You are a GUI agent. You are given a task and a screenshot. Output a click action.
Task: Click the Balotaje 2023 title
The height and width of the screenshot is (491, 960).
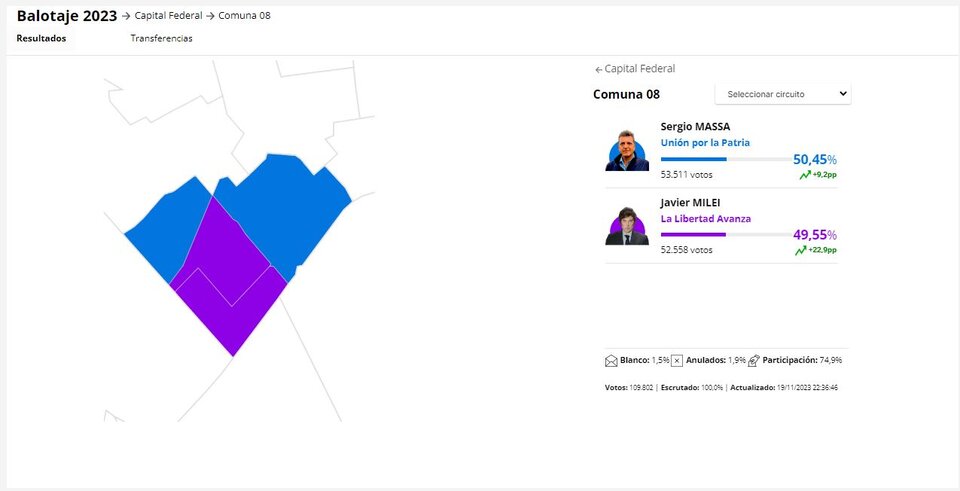click(x=67, y=16)
